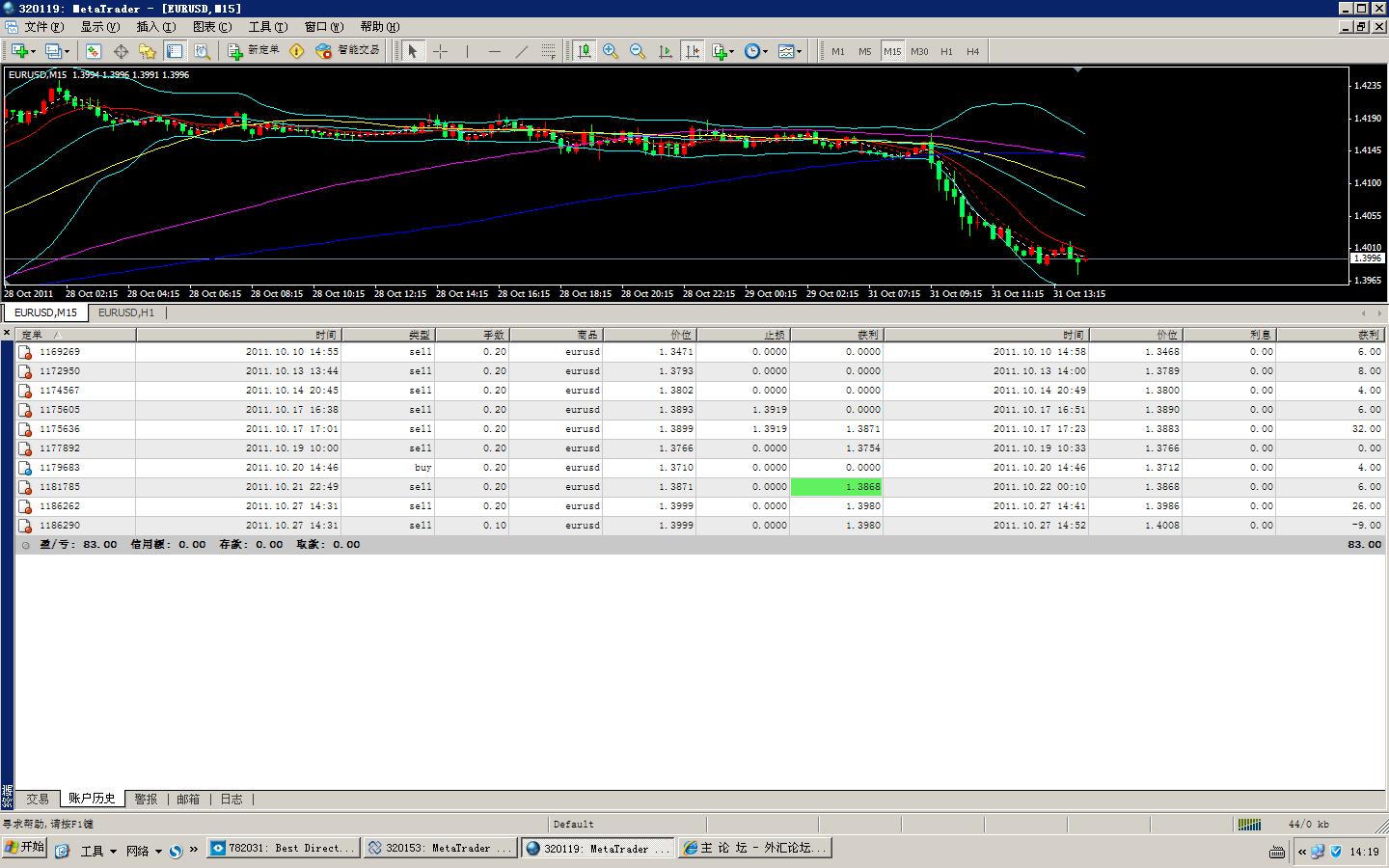Open the 图表 (Charts) menu

211,27
